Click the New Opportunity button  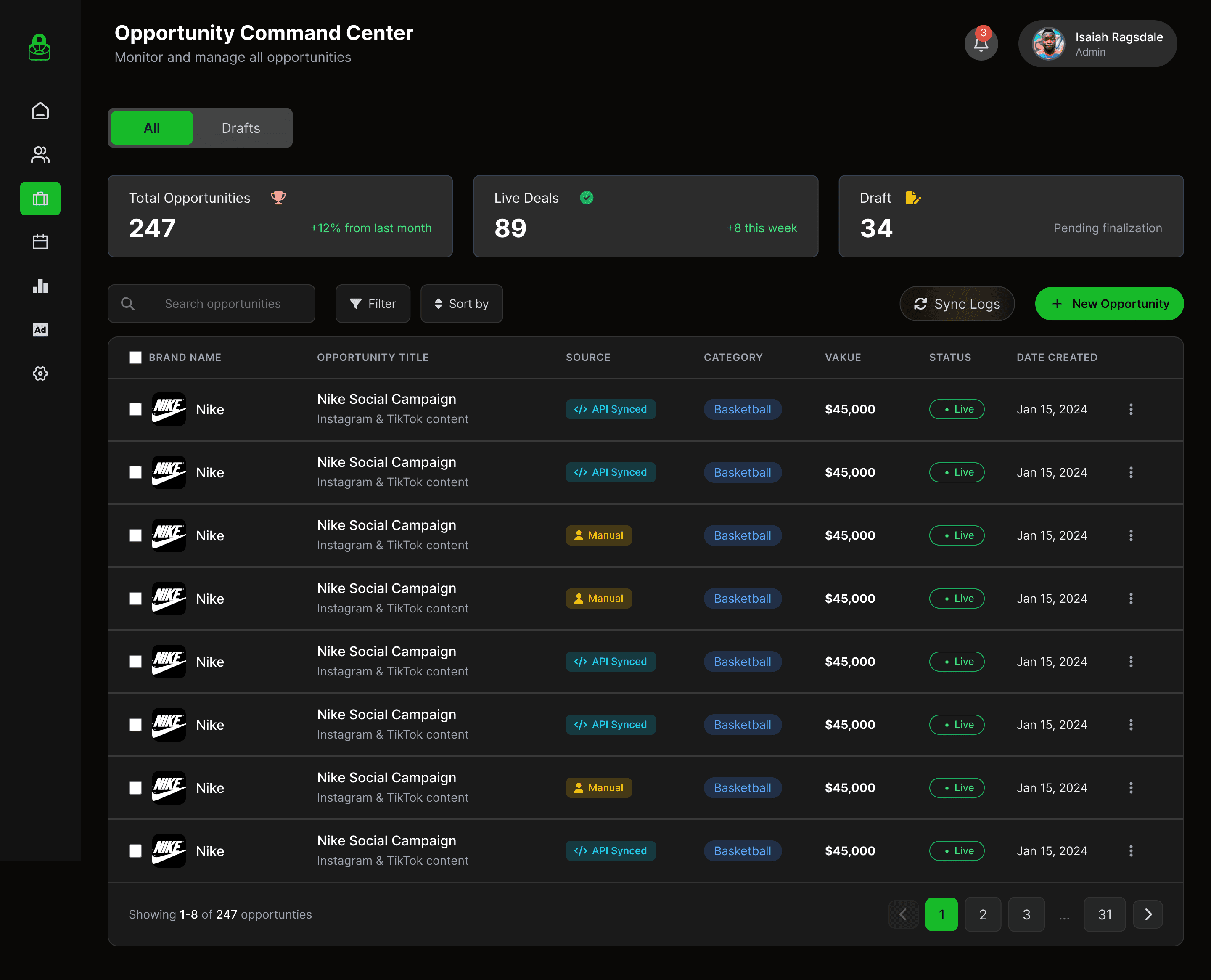pyautogui.click(x=1109, y=304)
